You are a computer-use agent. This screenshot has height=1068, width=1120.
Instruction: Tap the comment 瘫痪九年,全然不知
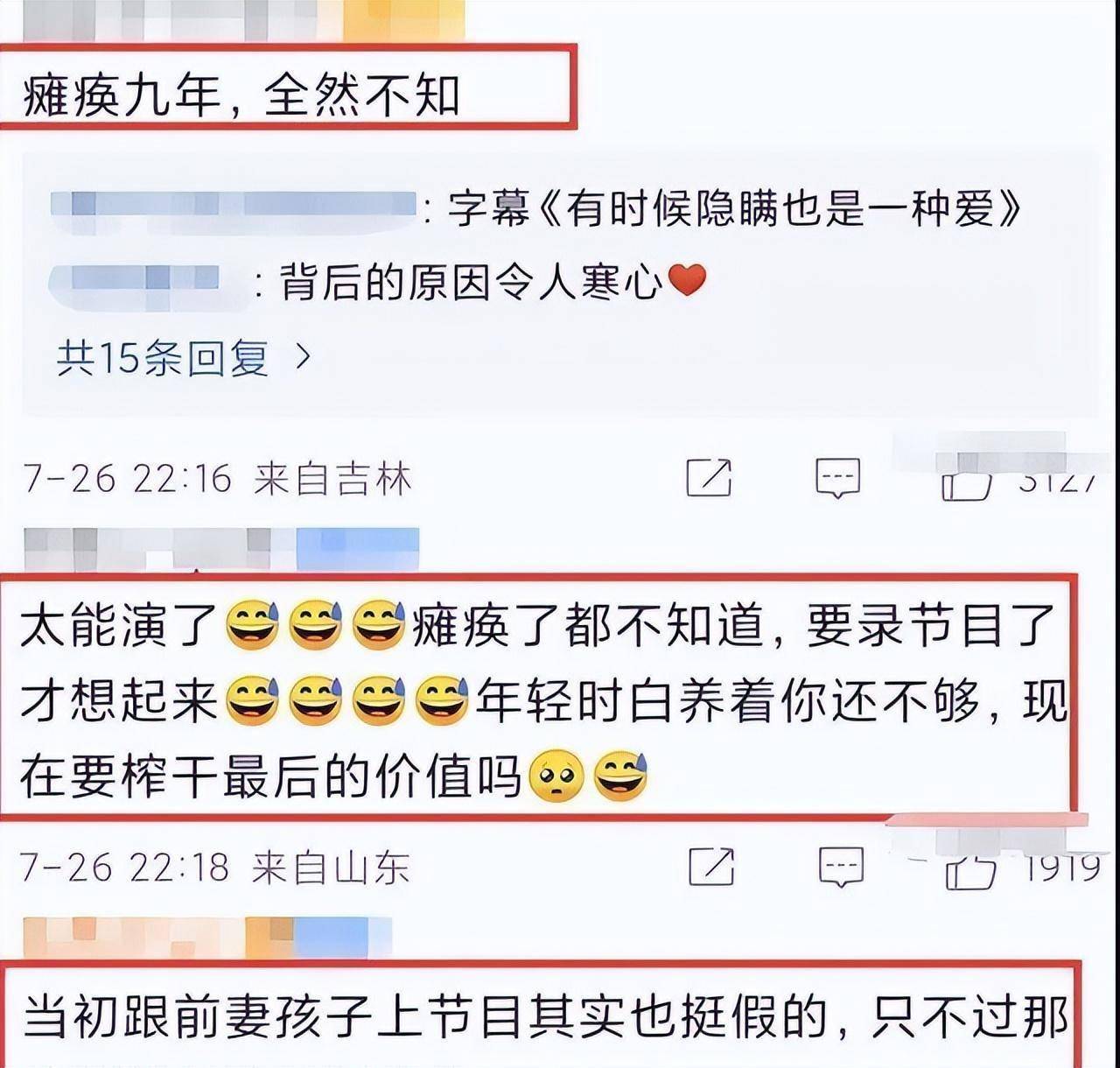(x=241, y=95)
